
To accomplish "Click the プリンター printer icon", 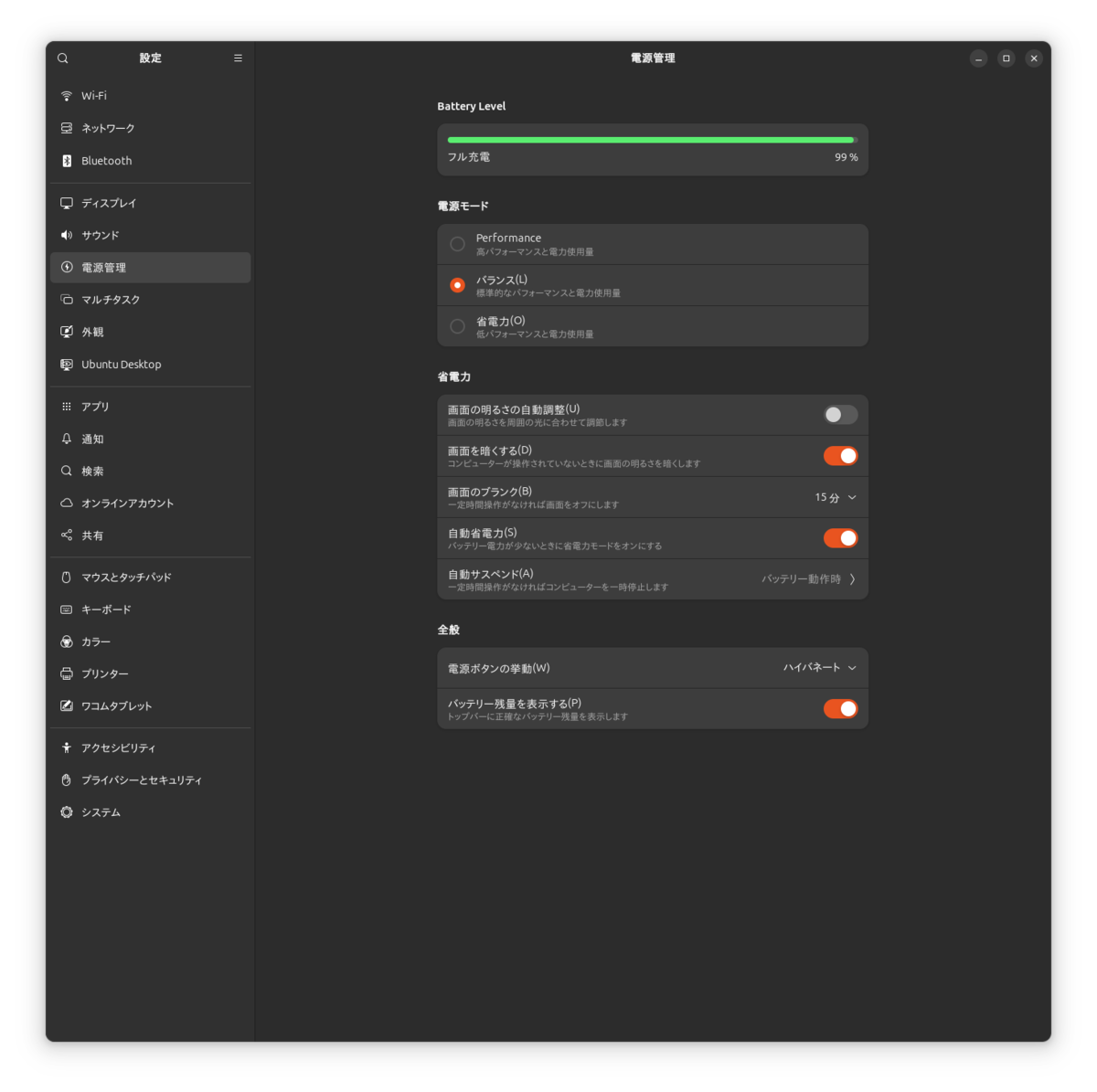I will tap(67, 674).
